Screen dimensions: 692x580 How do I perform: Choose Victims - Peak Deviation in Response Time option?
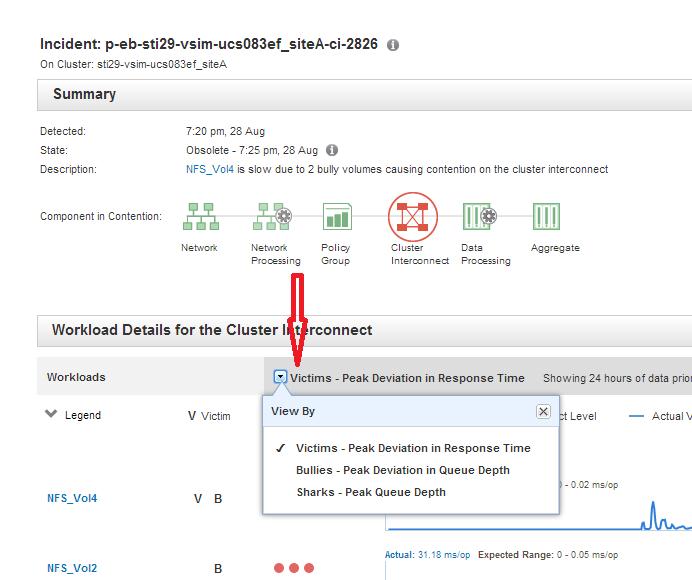(x=413, y=448)
